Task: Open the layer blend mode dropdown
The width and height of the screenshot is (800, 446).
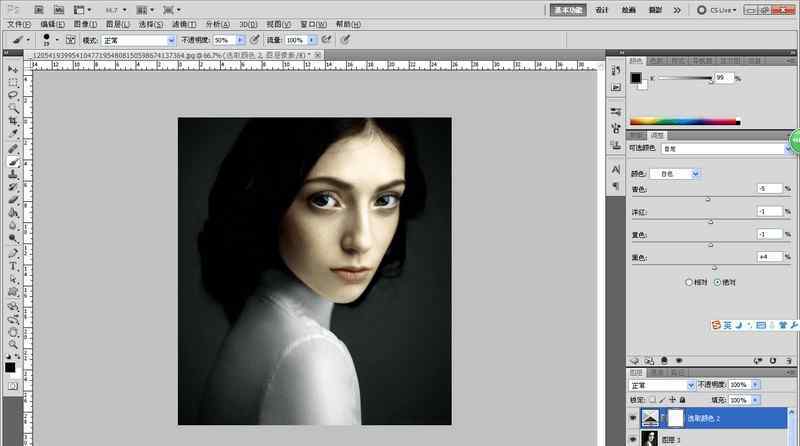Action: click(x=661, y=384)
